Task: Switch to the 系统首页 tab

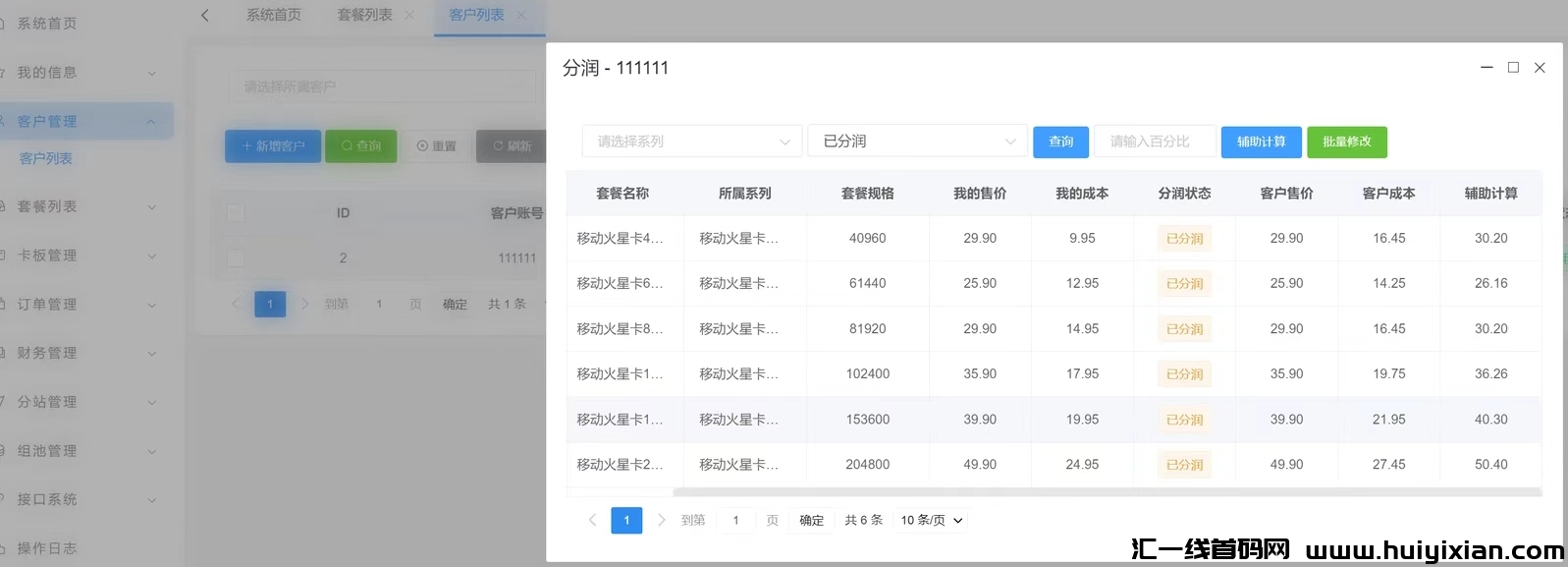Action: click(x=273, y=15)
